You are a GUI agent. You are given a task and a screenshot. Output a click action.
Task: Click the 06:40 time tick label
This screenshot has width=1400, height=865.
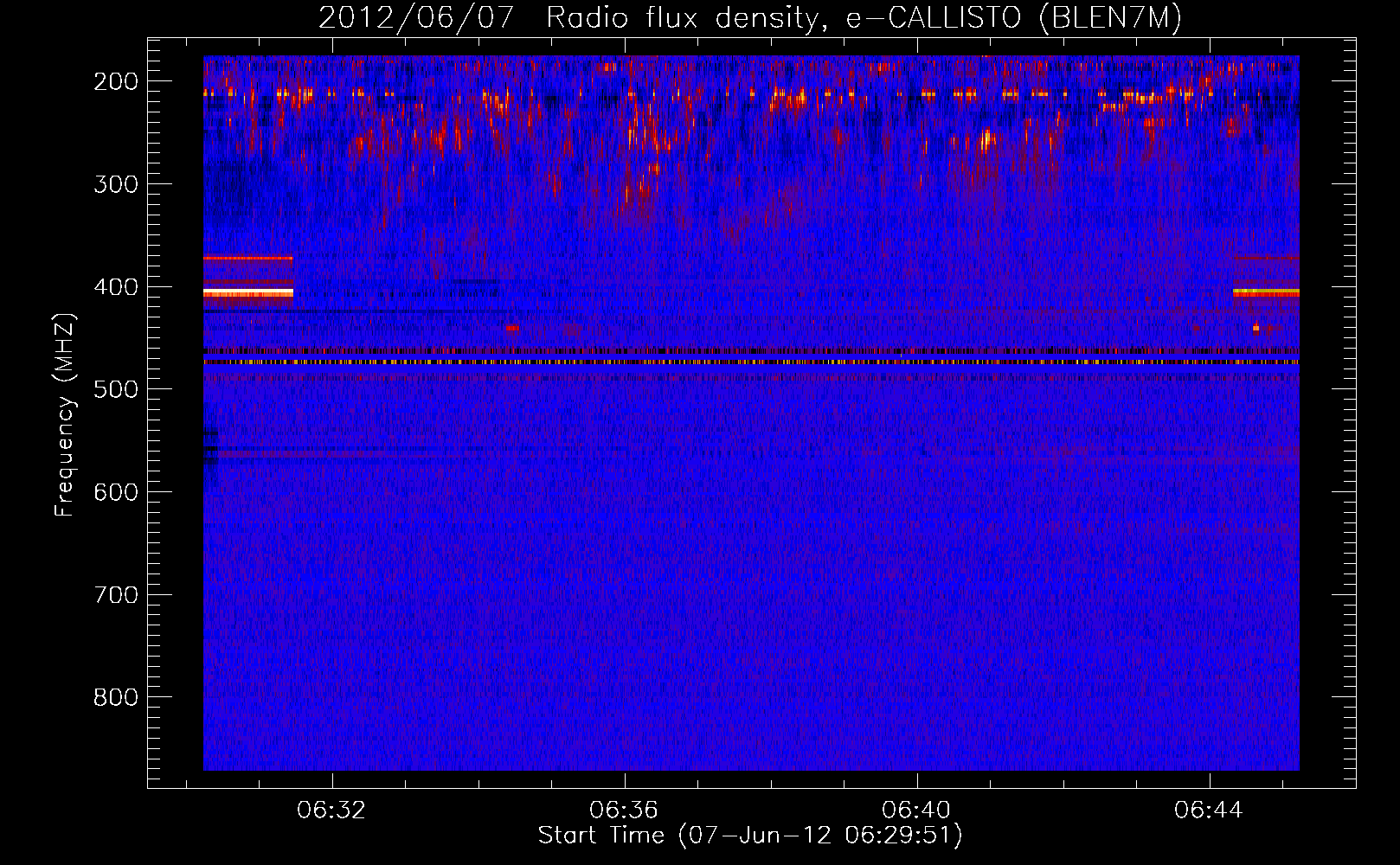click(916, 811)
